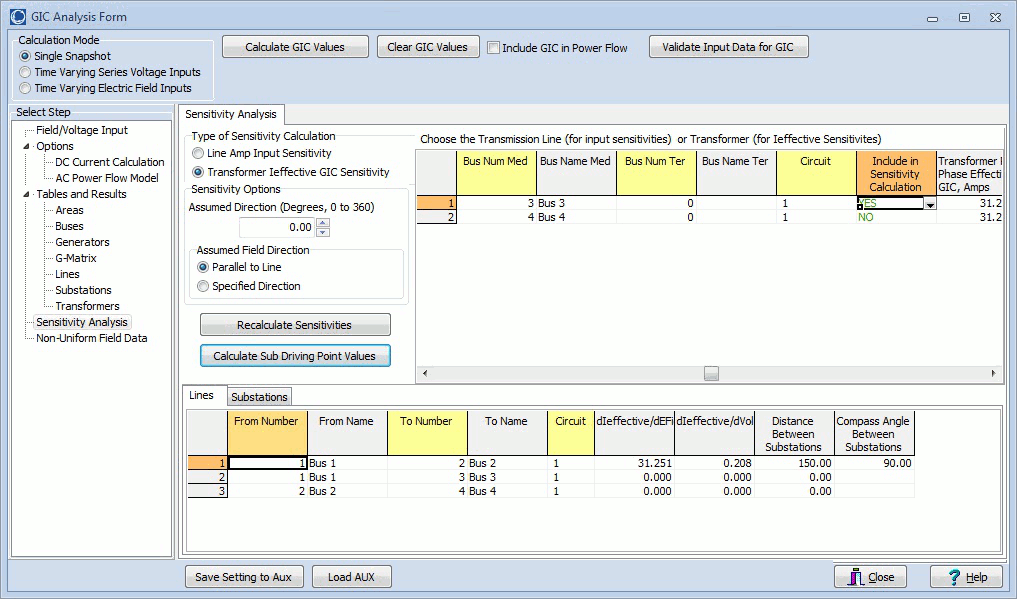Screen dimensions: 1017x599
Task: Click the Assumed Direction degrees input field
Action: (276, 228)
